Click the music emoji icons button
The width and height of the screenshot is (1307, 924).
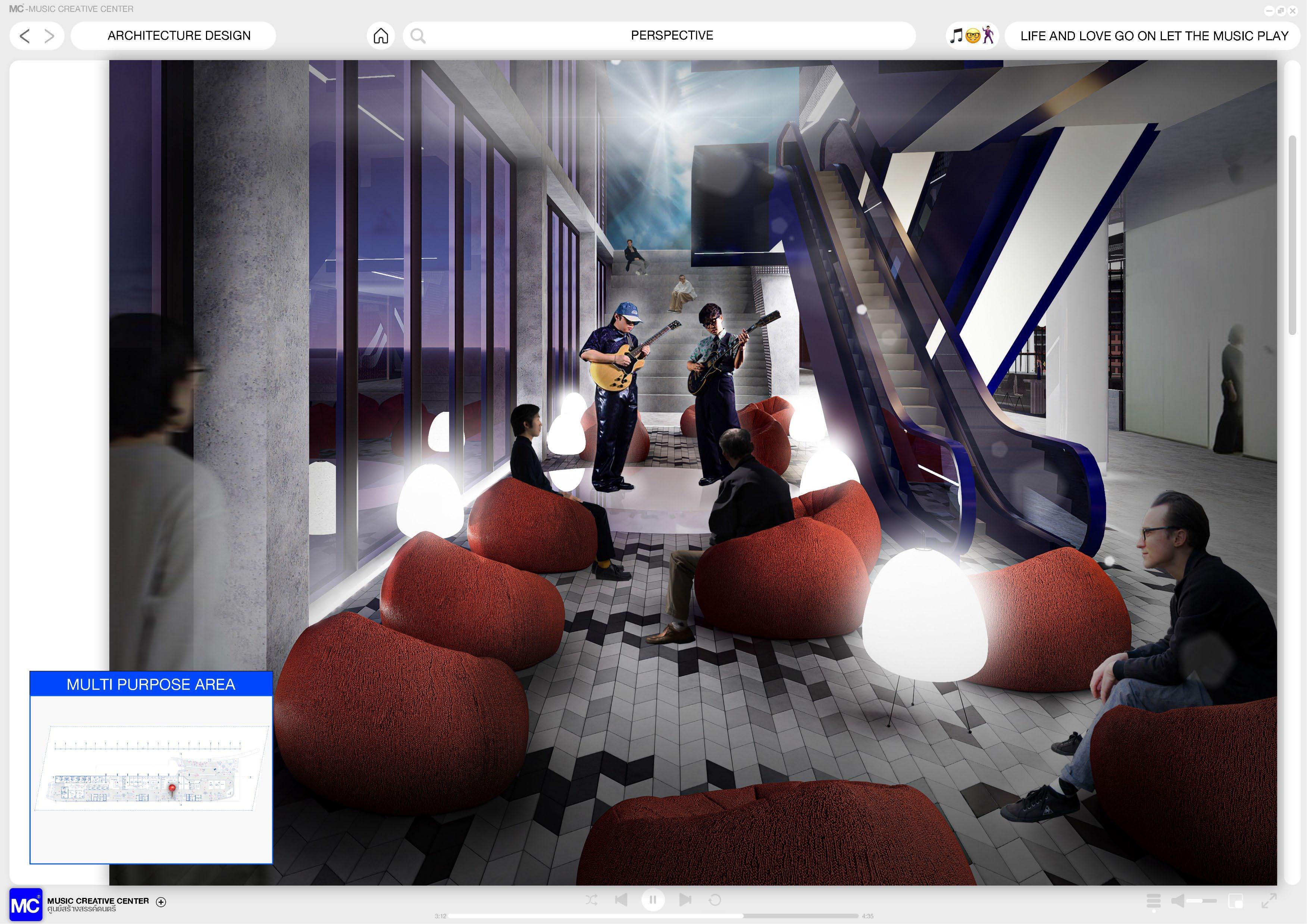(x=972, y=36)
